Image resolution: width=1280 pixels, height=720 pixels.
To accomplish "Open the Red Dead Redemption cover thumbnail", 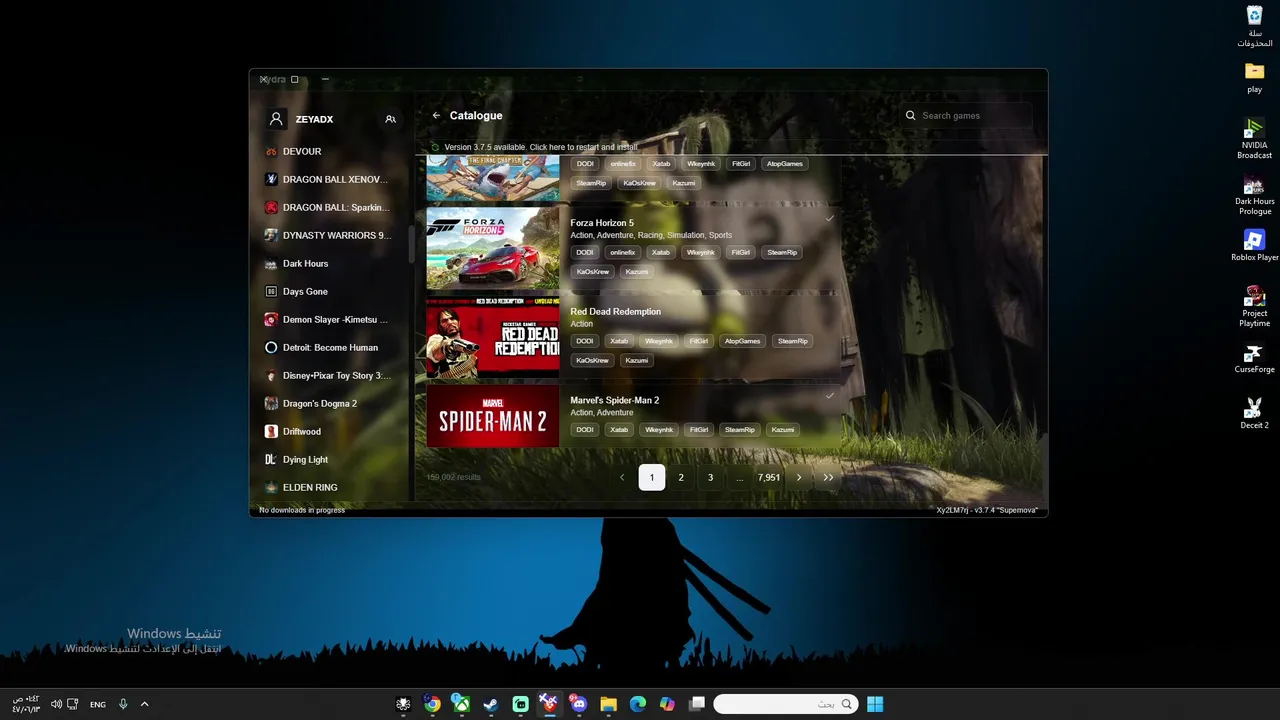I will coord(493,337).
